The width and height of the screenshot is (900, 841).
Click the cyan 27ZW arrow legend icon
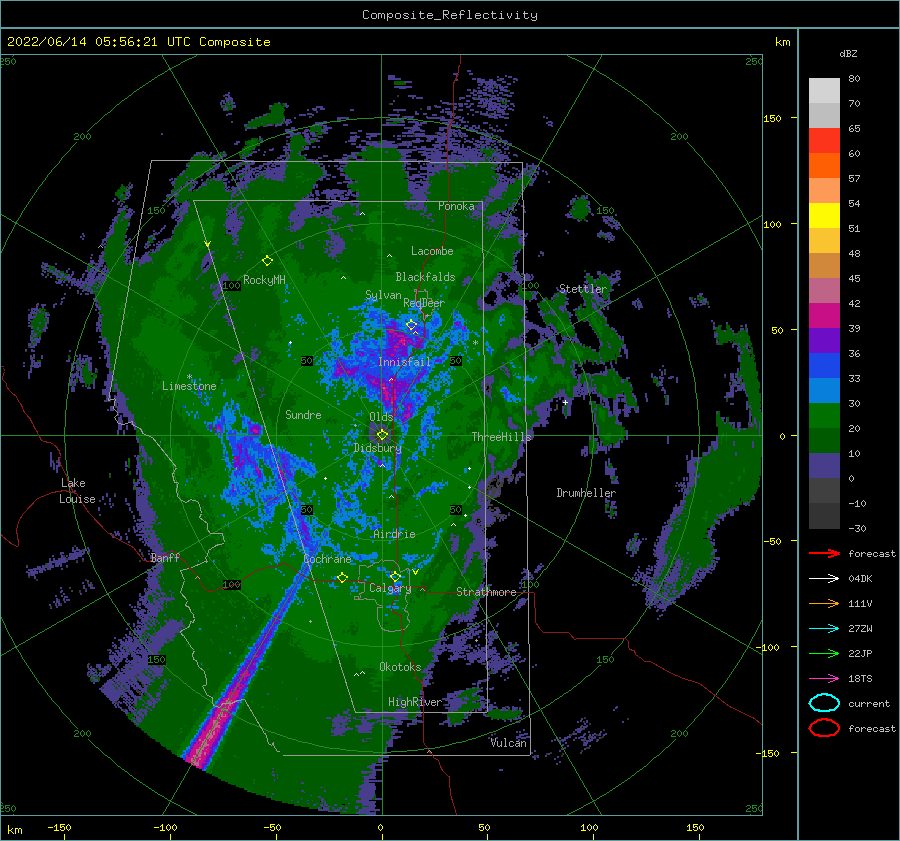(824, 628)
